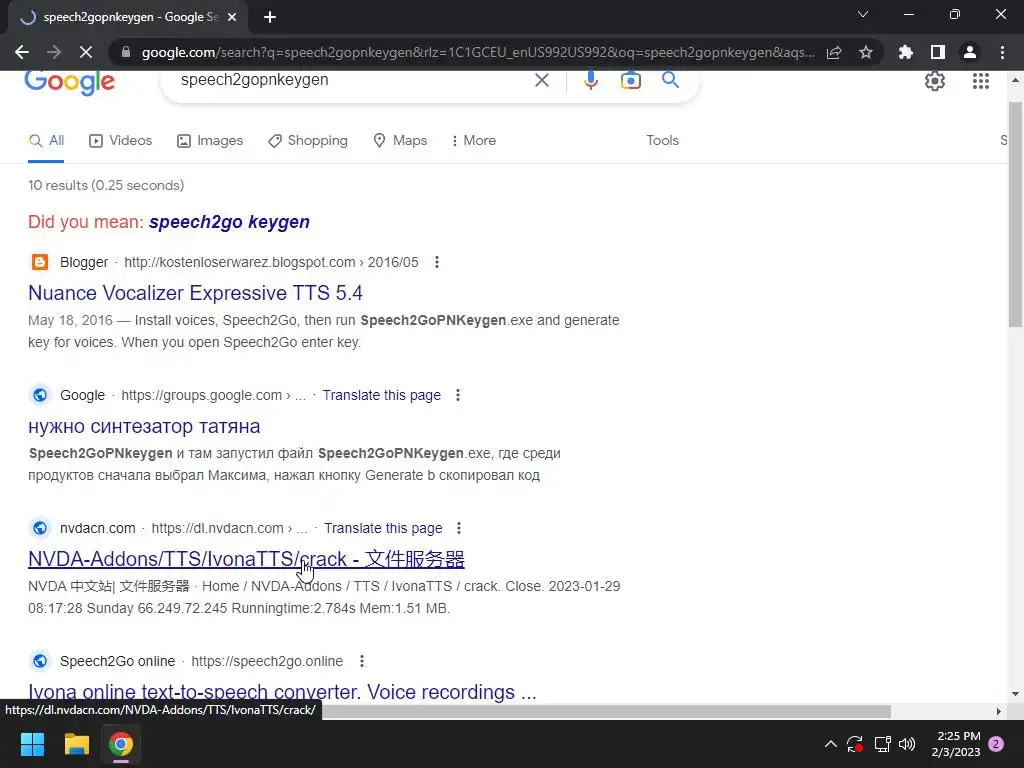Open the tab search chevron
1024x768 pixels.
point(863,14)
